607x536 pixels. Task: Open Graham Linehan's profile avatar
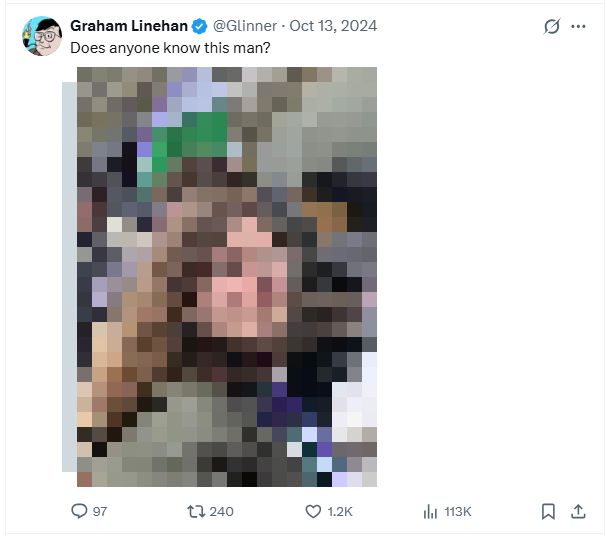pos(40,33)
